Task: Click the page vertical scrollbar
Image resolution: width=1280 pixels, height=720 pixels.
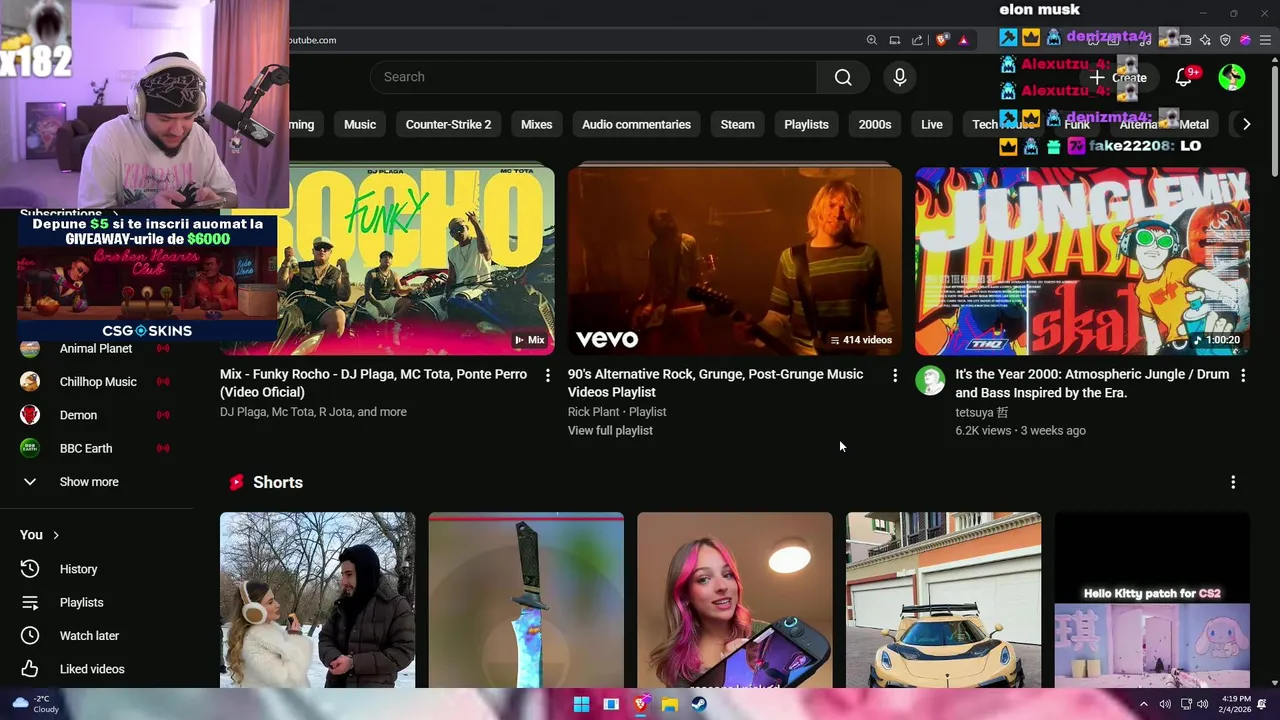Action: (1274, 120)
